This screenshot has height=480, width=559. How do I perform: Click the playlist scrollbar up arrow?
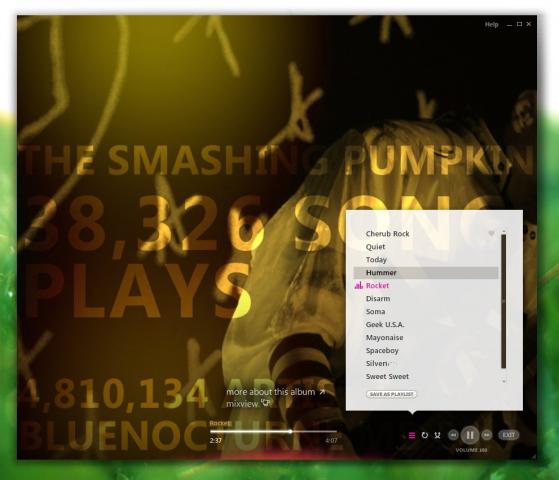[504, 232]
